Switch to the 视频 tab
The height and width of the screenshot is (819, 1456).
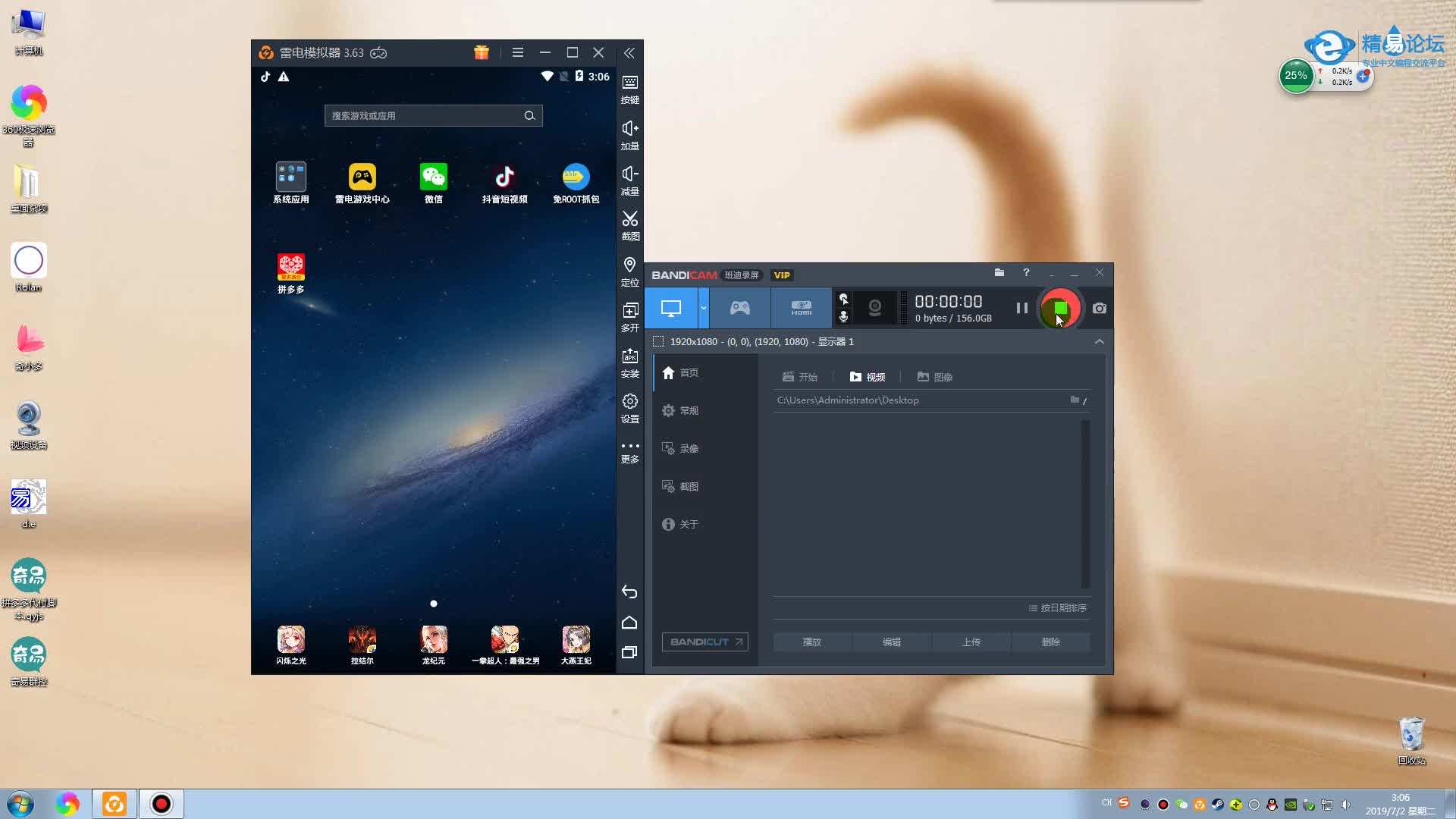point(868,377)
